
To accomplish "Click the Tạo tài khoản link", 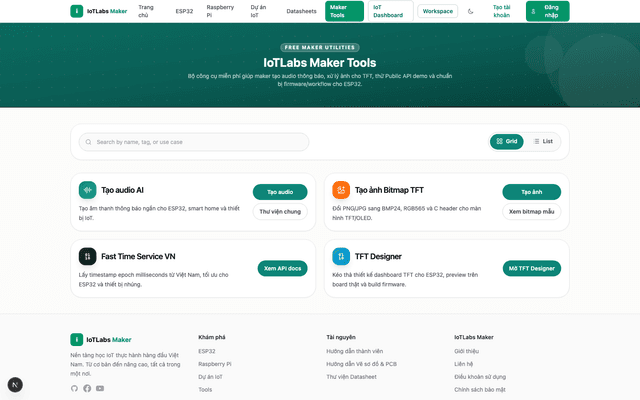I will [x=502, y=11].
